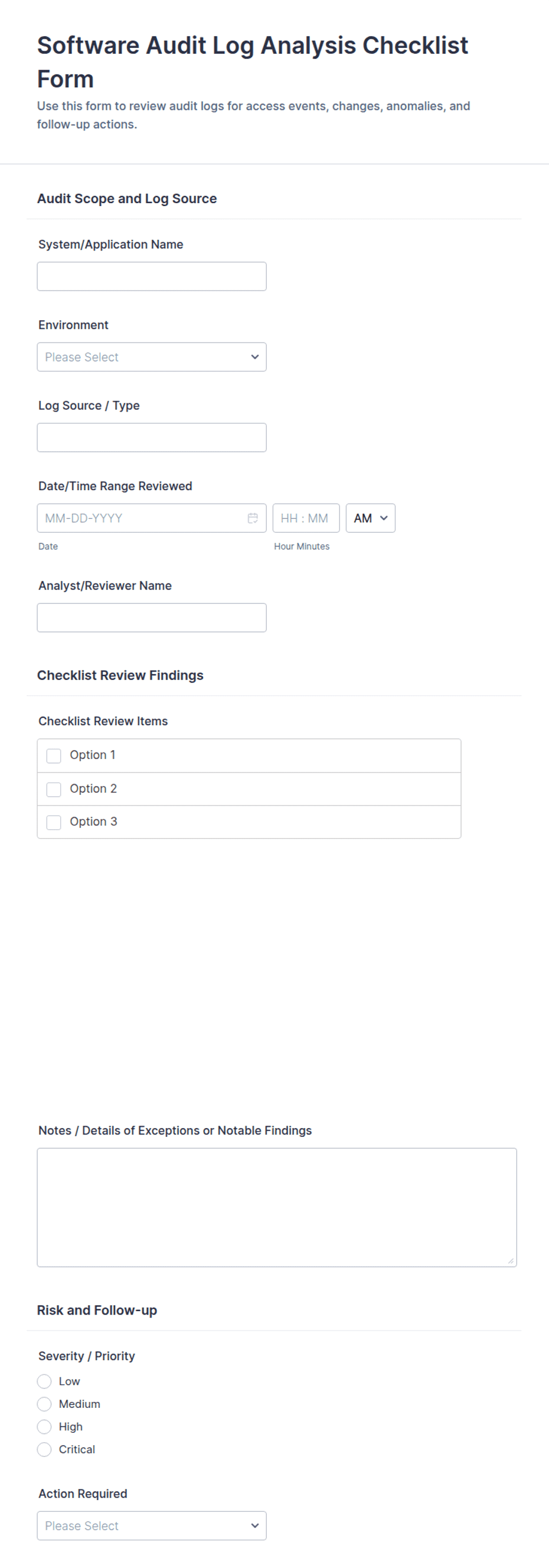
Task: Click the Environment dropdown chevron arrow
Action: tap(255, 357)
